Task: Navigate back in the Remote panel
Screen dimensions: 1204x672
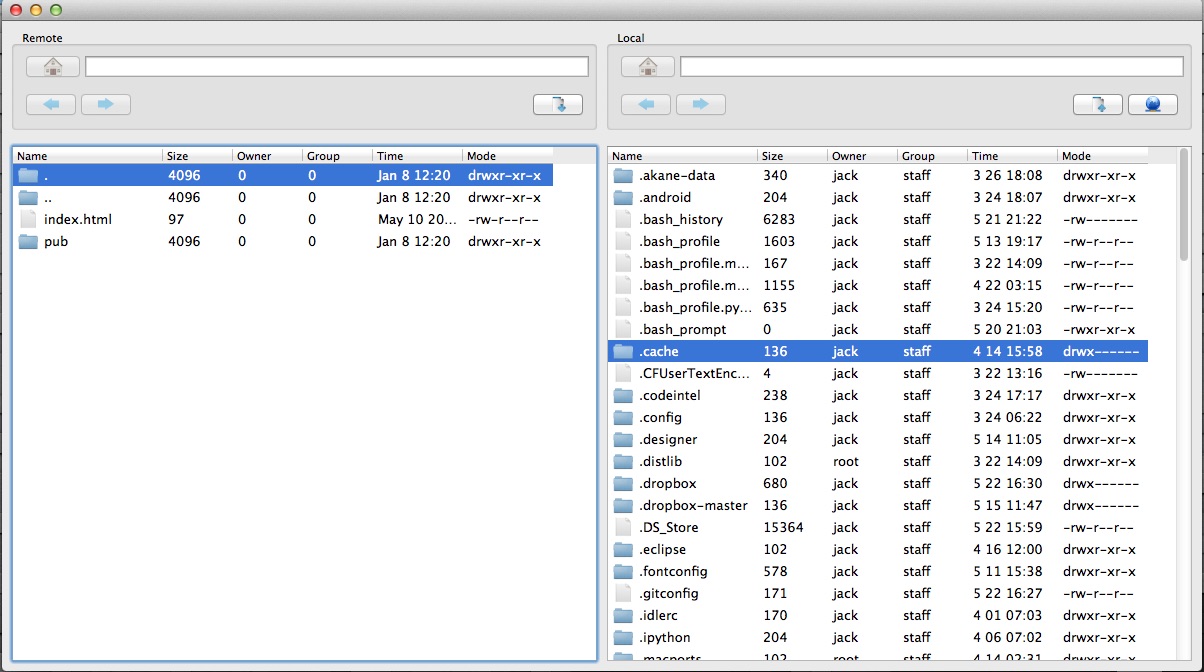Action: point(50,104)
